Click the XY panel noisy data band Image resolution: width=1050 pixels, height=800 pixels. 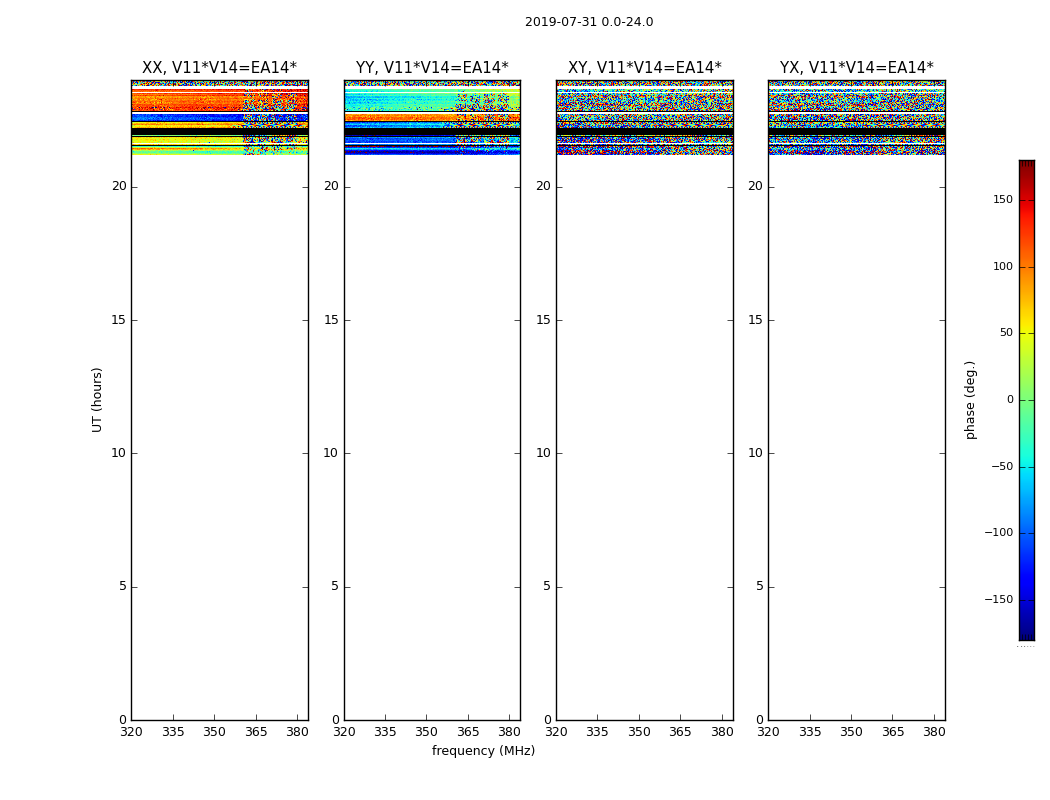tap(645, 118)
